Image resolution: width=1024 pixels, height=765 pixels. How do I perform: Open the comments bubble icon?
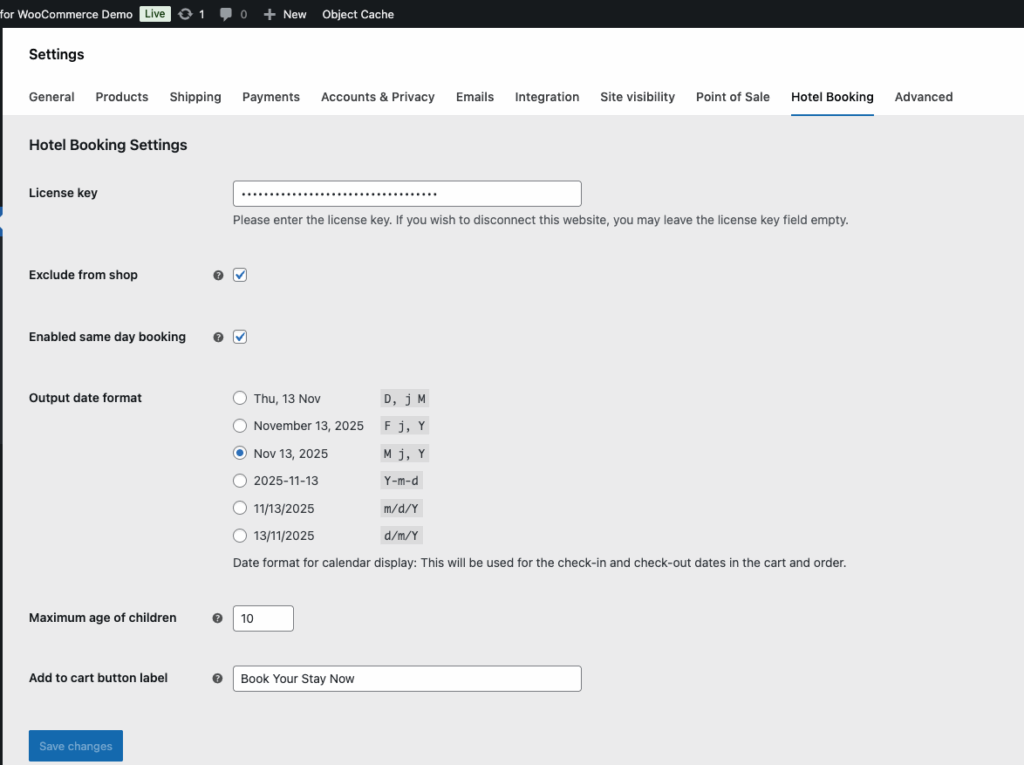[226, 14]
